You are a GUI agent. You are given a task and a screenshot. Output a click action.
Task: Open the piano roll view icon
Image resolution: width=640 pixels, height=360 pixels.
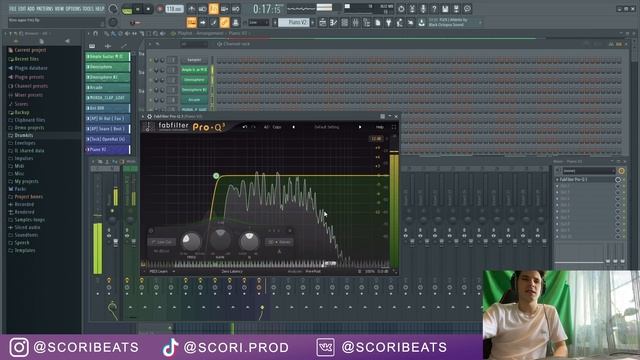333,22
